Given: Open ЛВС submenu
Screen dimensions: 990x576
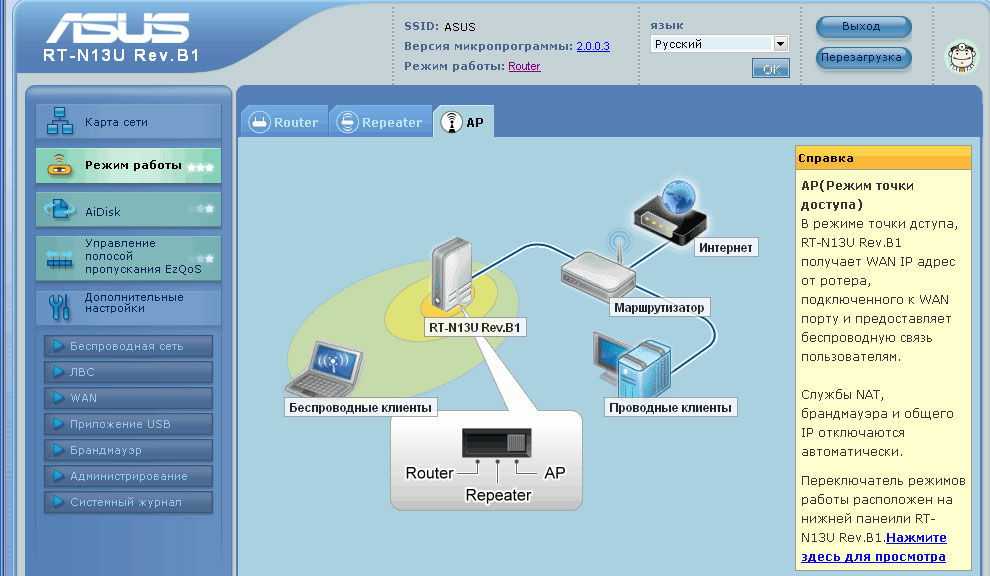Looking at the screenshot, I should pyautogui.click(x=128, y=372).
